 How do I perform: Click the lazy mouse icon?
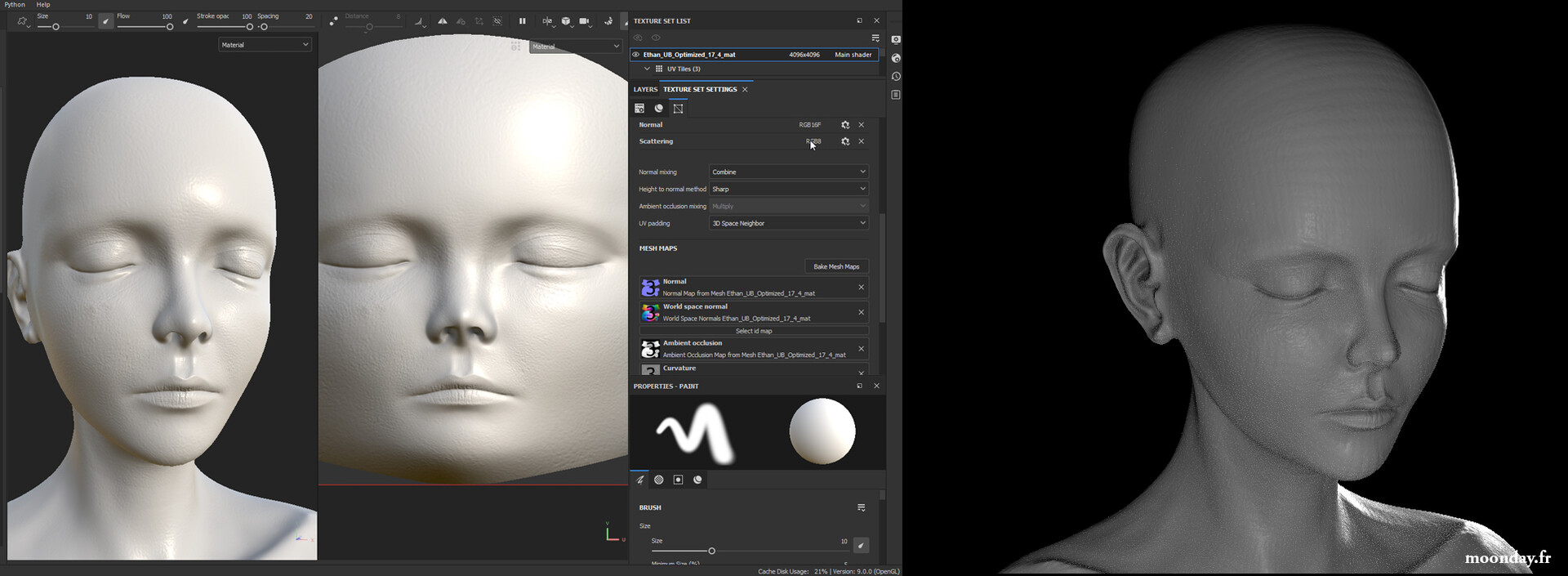(333, 21)
